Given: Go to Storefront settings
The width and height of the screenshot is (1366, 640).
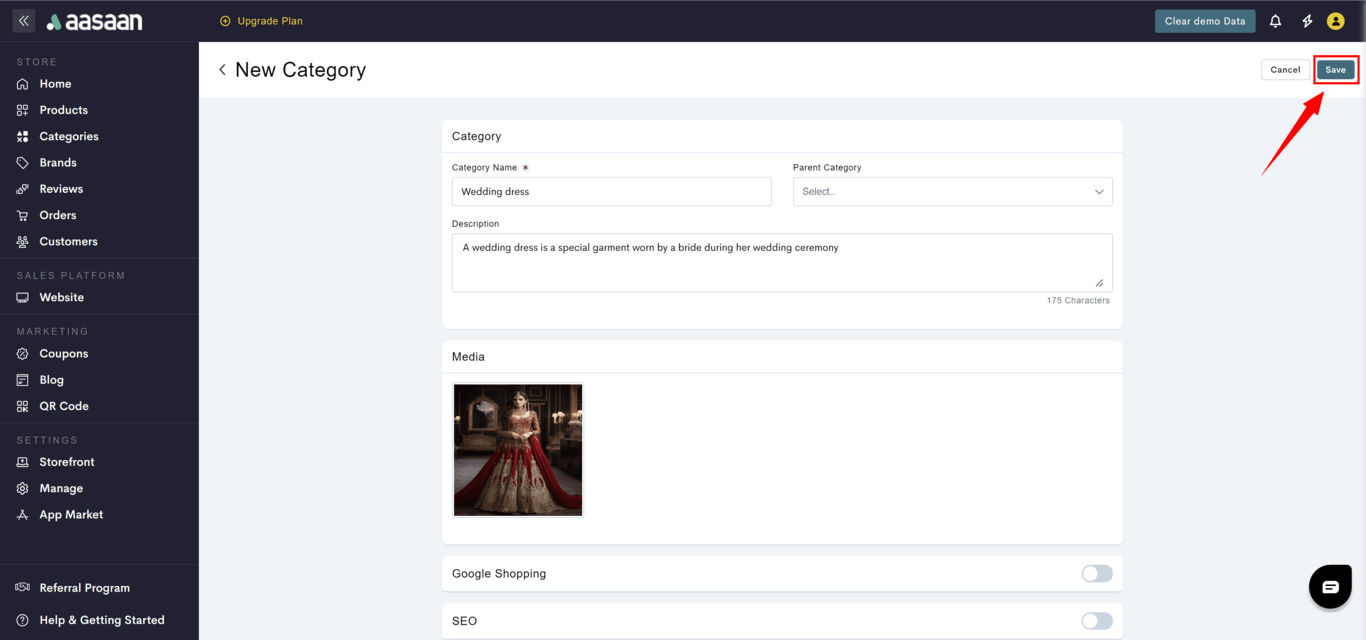Looking at the screenshot, I should click(x=66, y=462).
